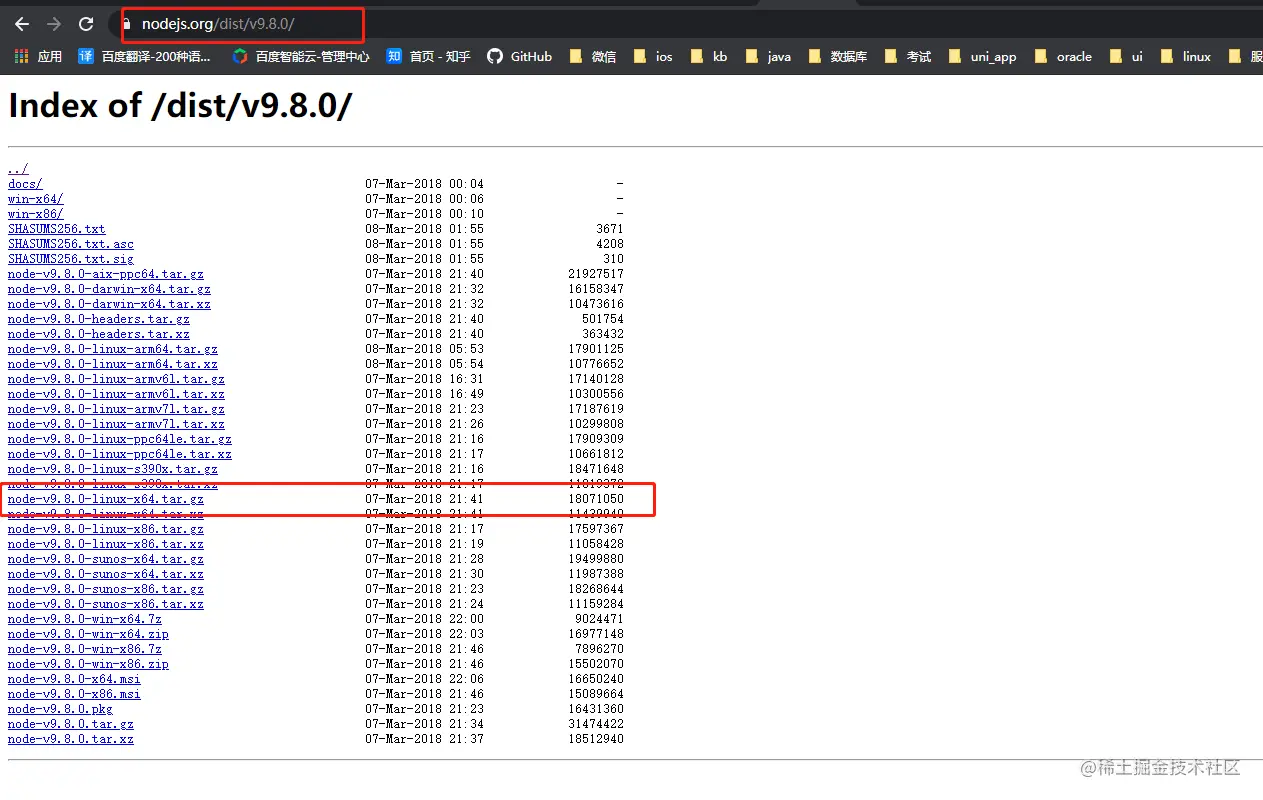Download node-v9.8.0-sunos-x86.tar.xz
Screen dimensions: 1263x800
[106, 604]
